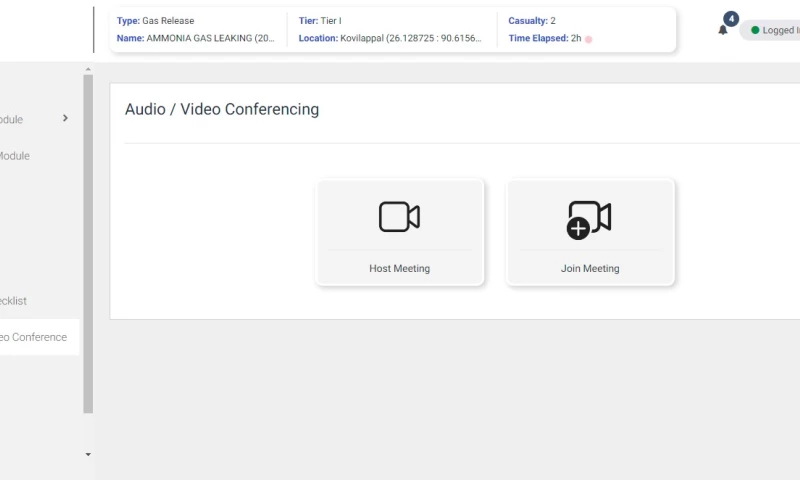800x480 pixels.
Task: Click the sidebar scroll up arrow
Action: coord(88,69)
